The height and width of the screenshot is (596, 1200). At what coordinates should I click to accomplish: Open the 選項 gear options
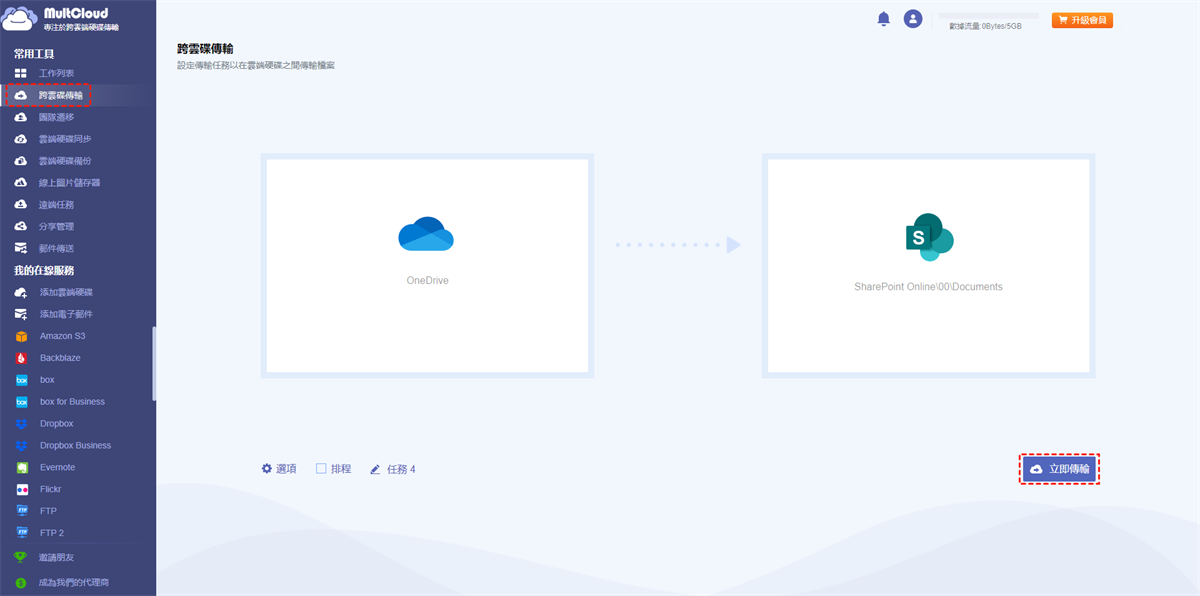pyautogui.click(x=279, y=468)
